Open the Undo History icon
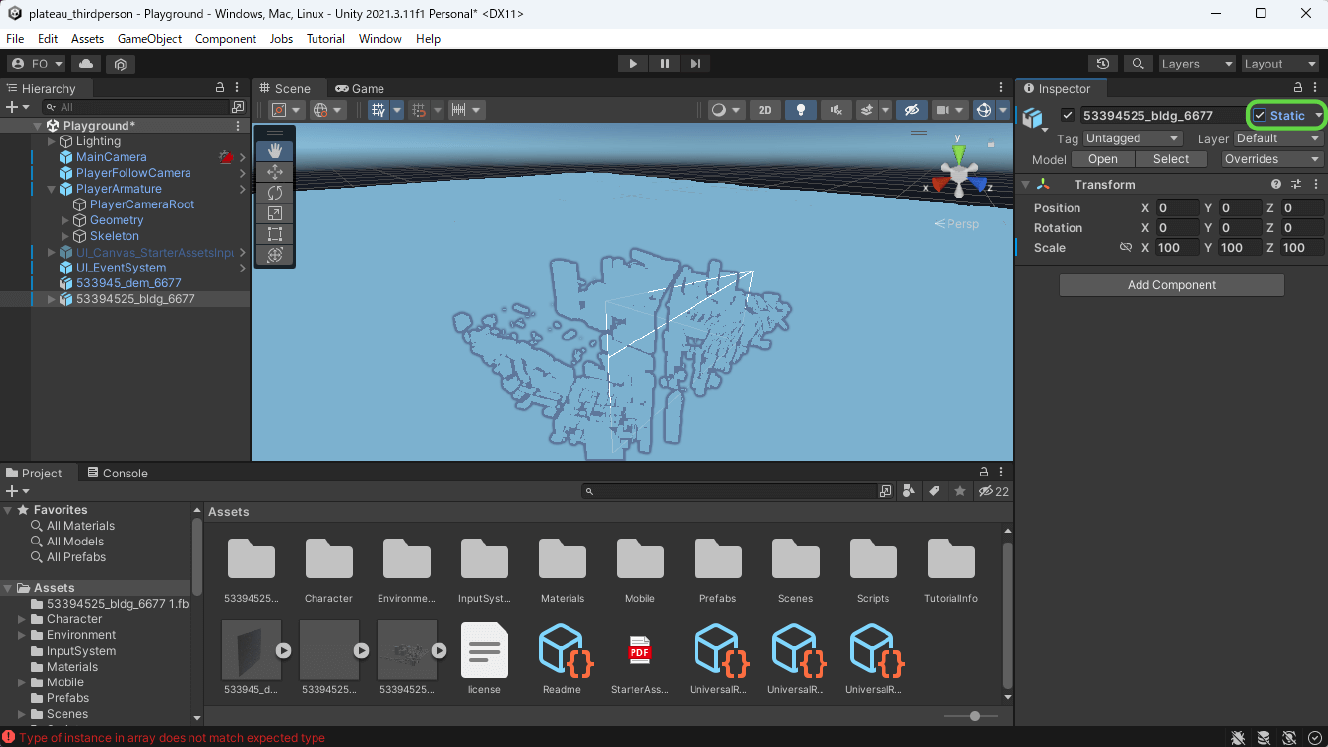The width and height of the screenshot is (1328, 747). click(x=1103, y=64)
